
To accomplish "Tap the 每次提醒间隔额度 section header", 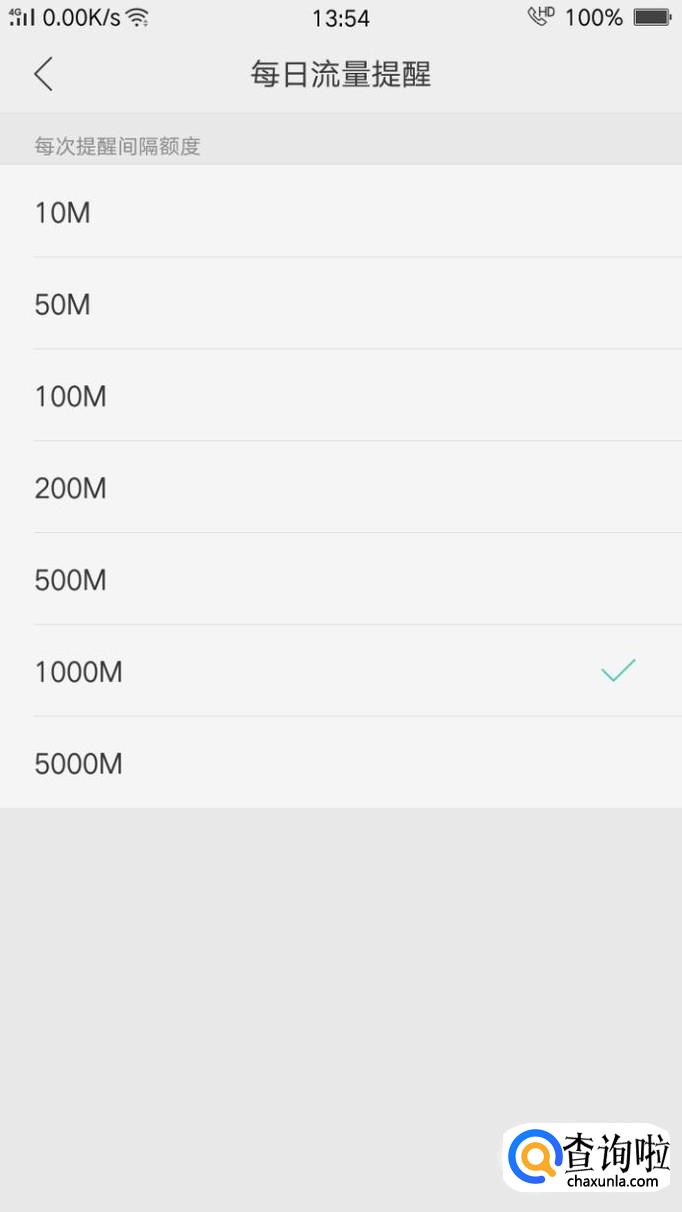I will point(118,146).
